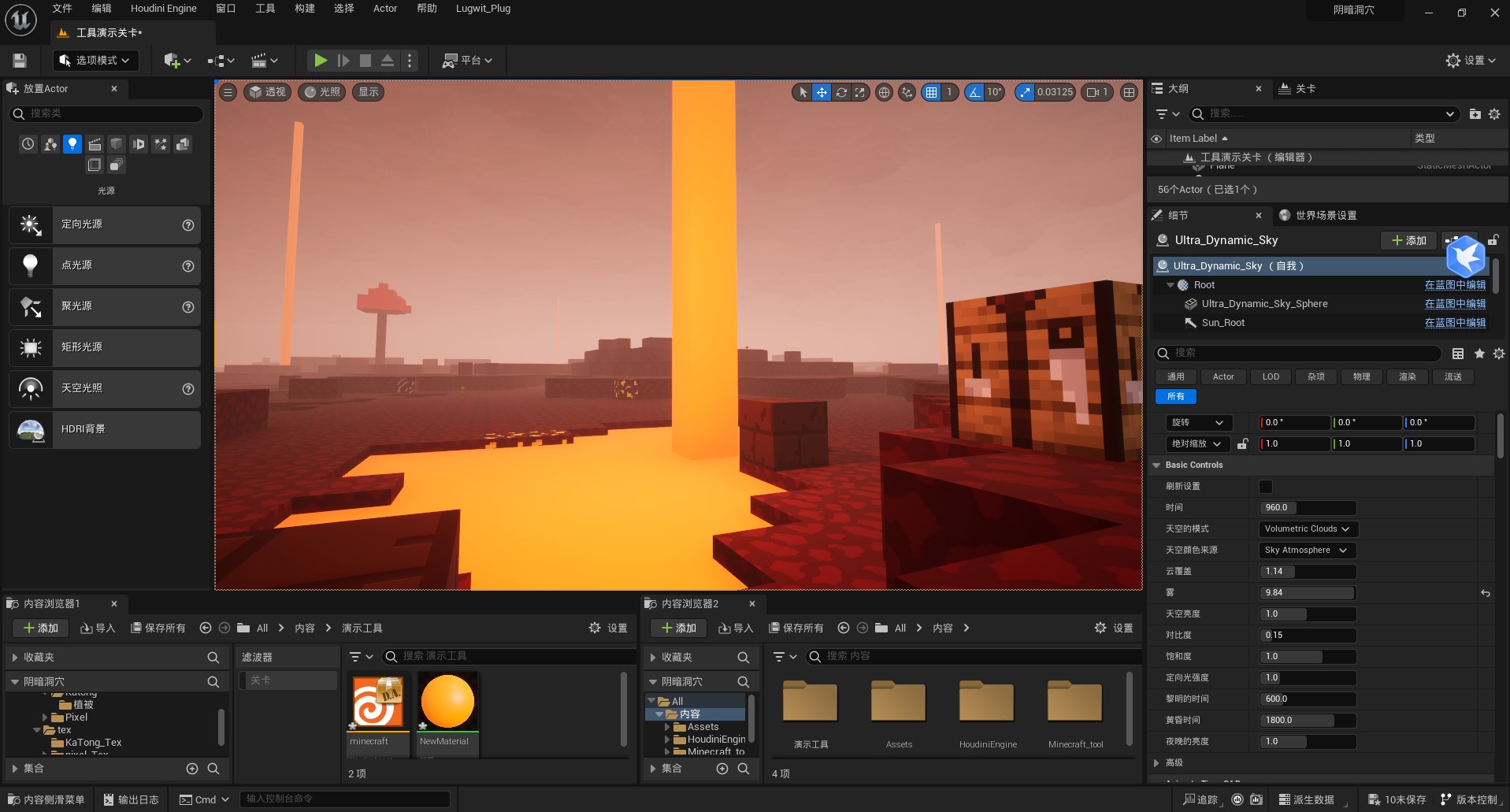Select the cinematic category icon

click(95, 143)
